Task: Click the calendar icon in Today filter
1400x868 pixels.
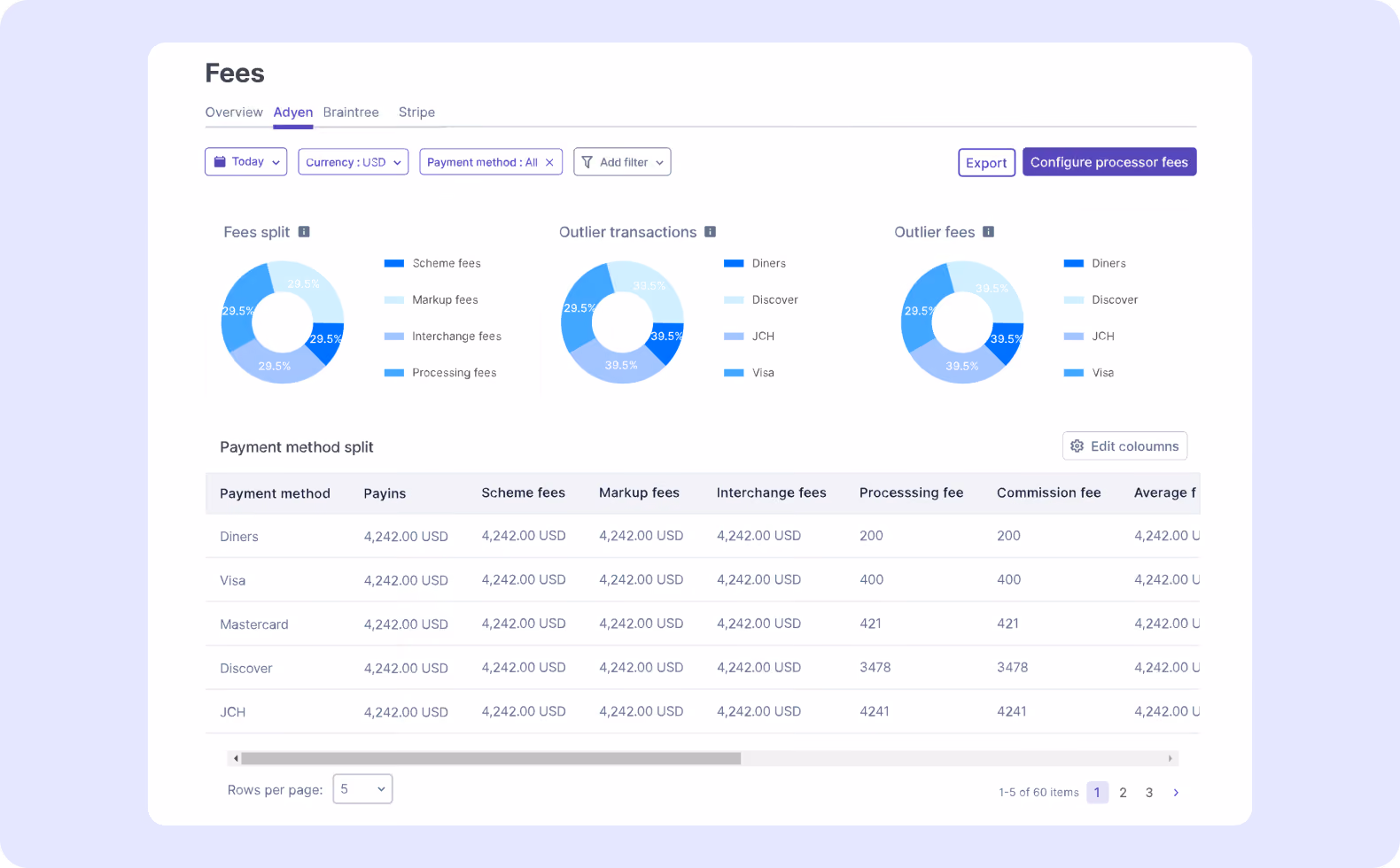Action: [220, 162]
